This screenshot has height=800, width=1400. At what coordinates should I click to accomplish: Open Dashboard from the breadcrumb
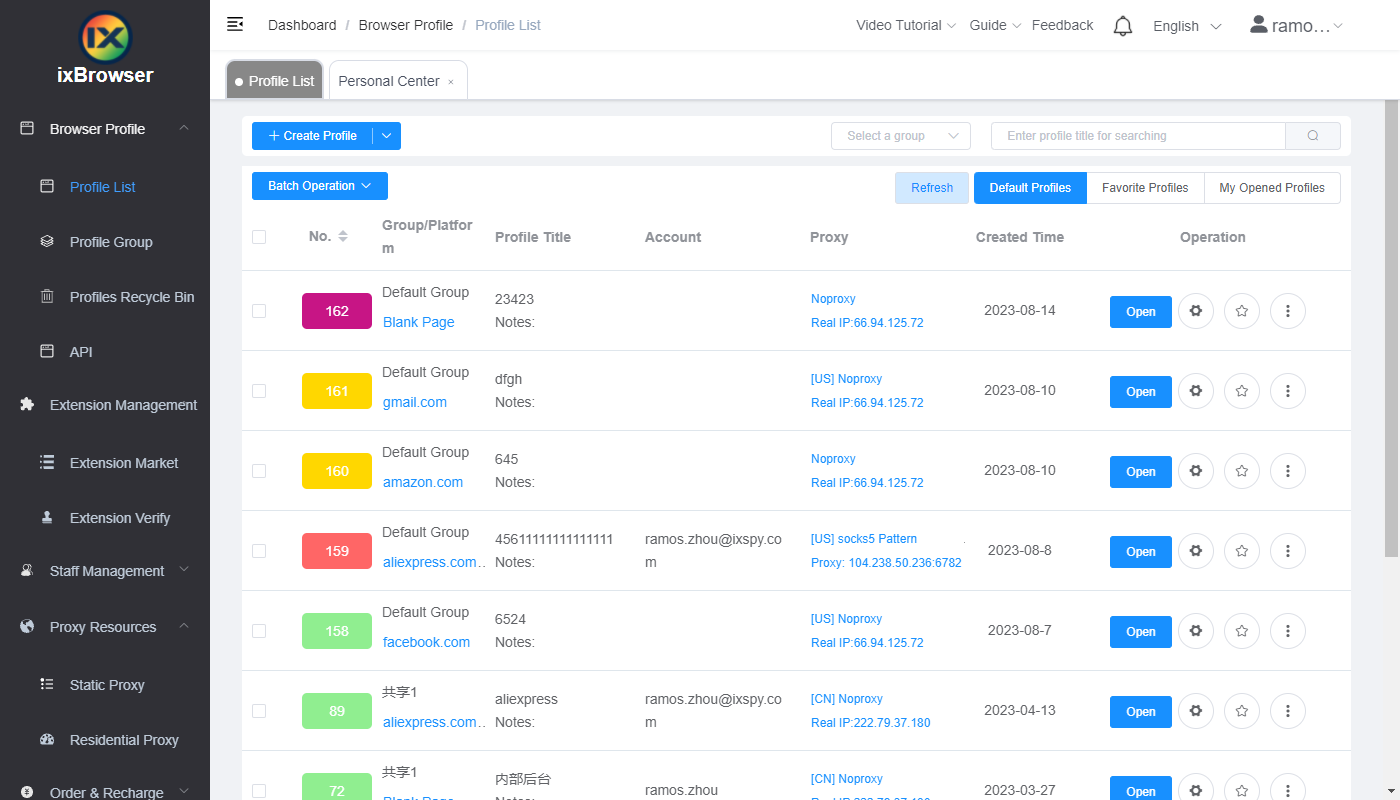click(x=301, y=24)
